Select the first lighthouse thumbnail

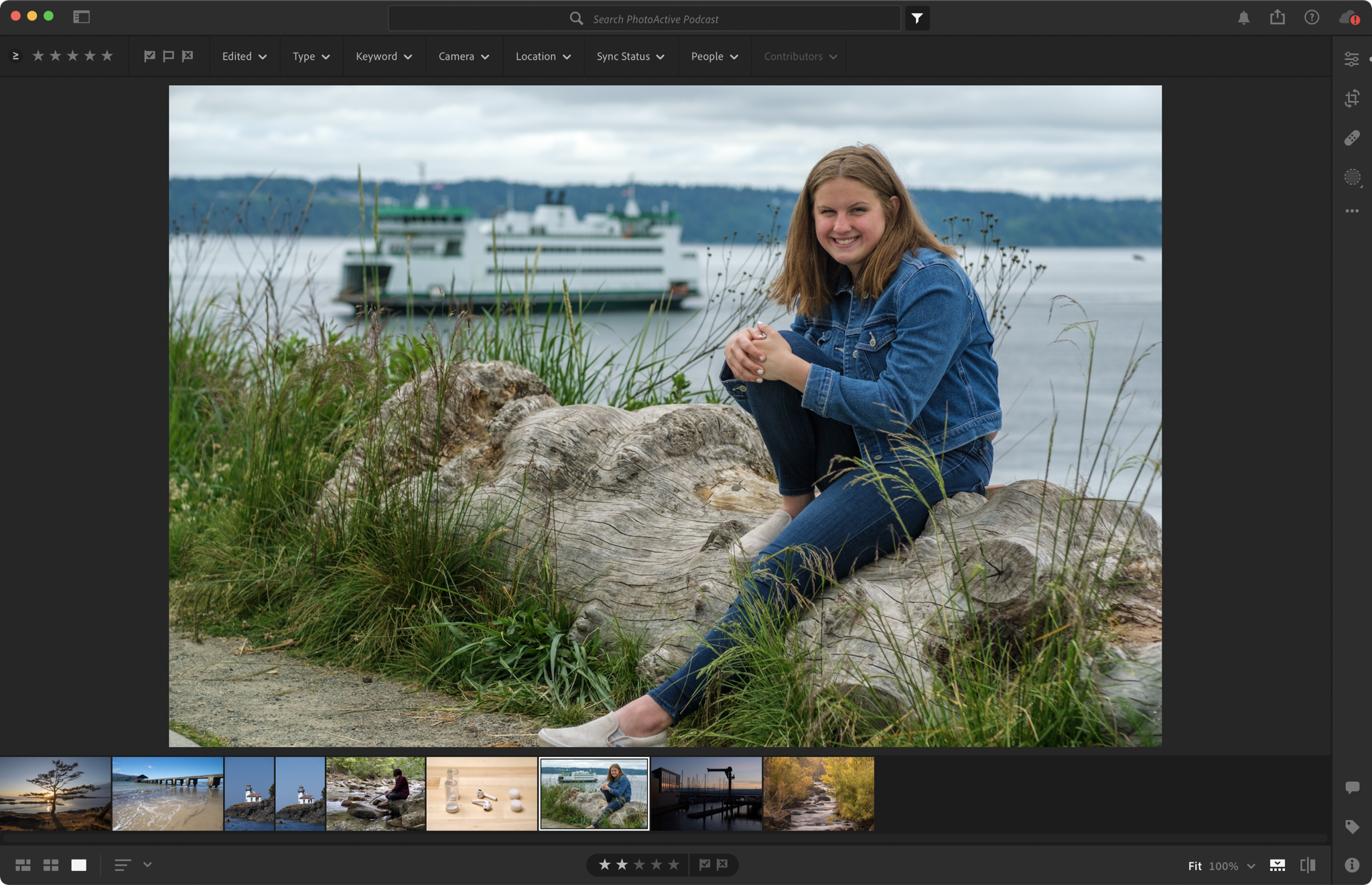pyautogui.click(x=249, y=794)
